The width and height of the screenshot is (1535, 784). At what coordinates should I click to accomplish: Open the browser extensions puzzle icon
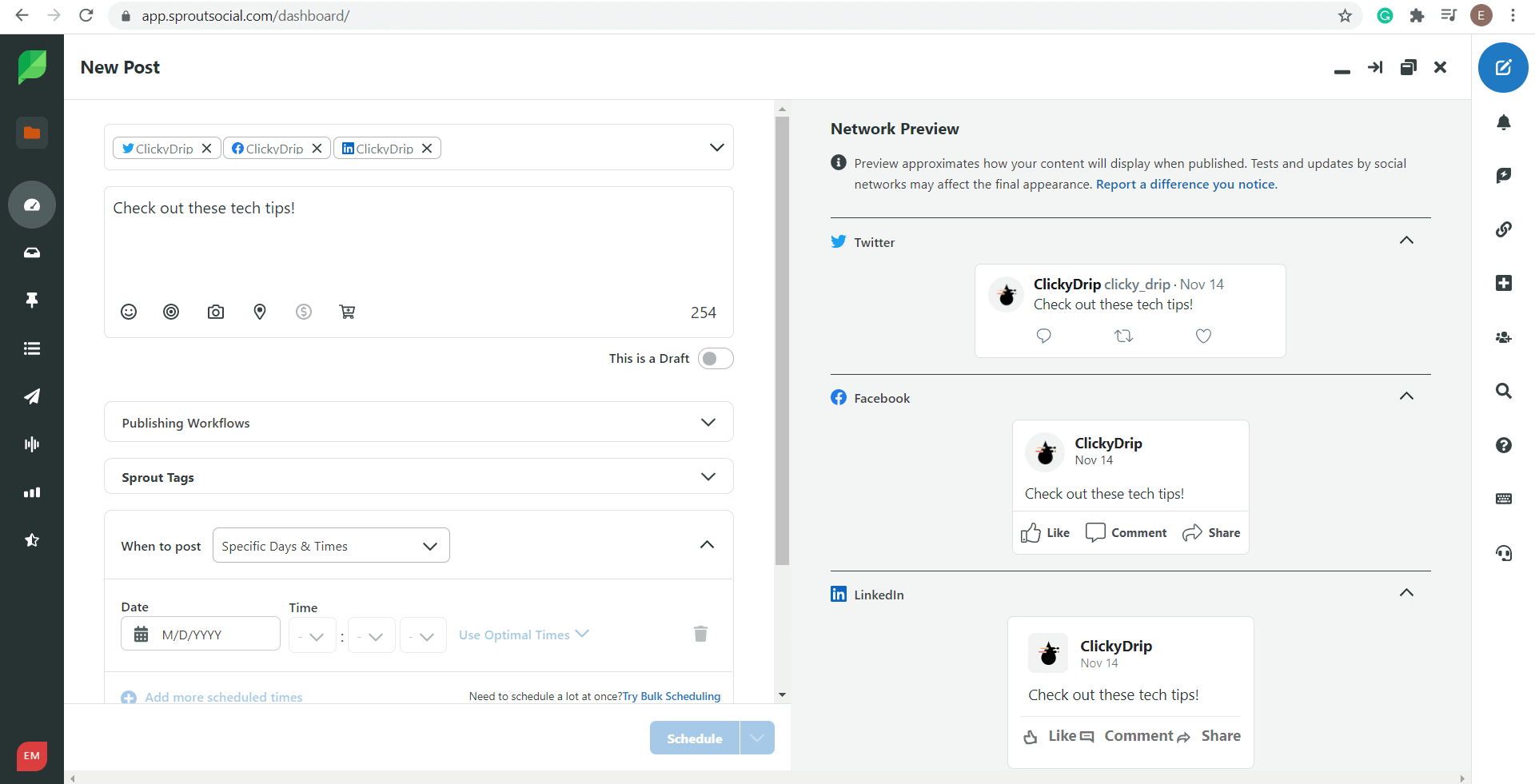(1417, 15)
